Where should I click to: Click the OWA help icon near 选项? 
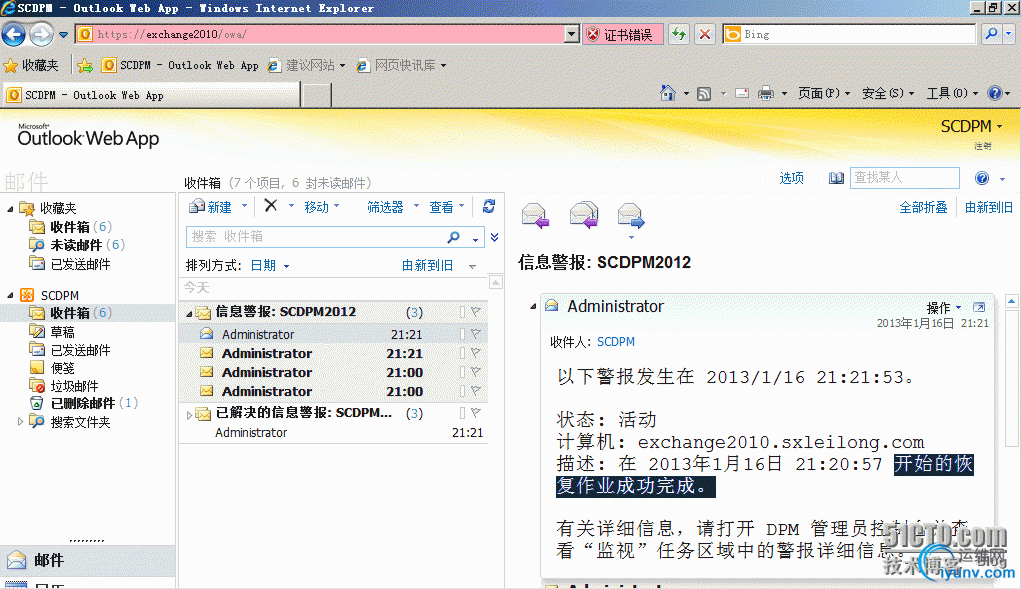point(982,178)
